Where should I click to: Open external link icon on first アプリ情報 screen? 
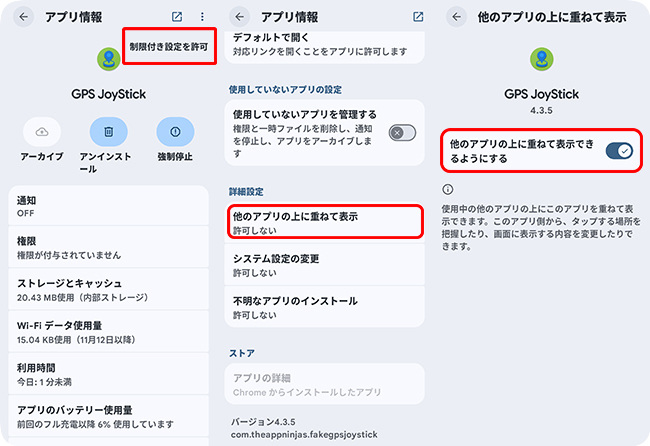(x=177, y=17)
